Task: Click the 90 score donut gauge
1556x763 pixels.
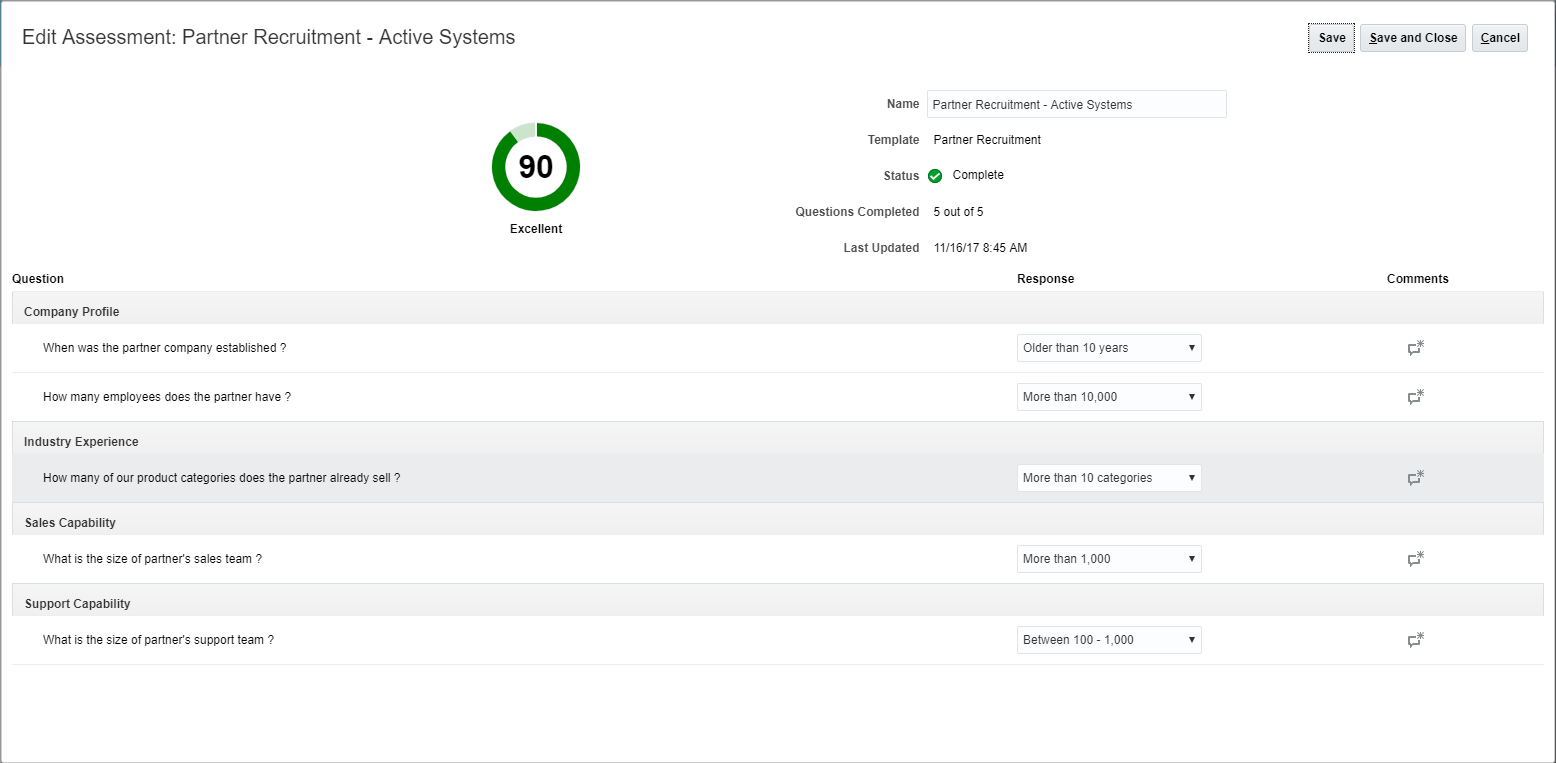Action: [536, 167]
